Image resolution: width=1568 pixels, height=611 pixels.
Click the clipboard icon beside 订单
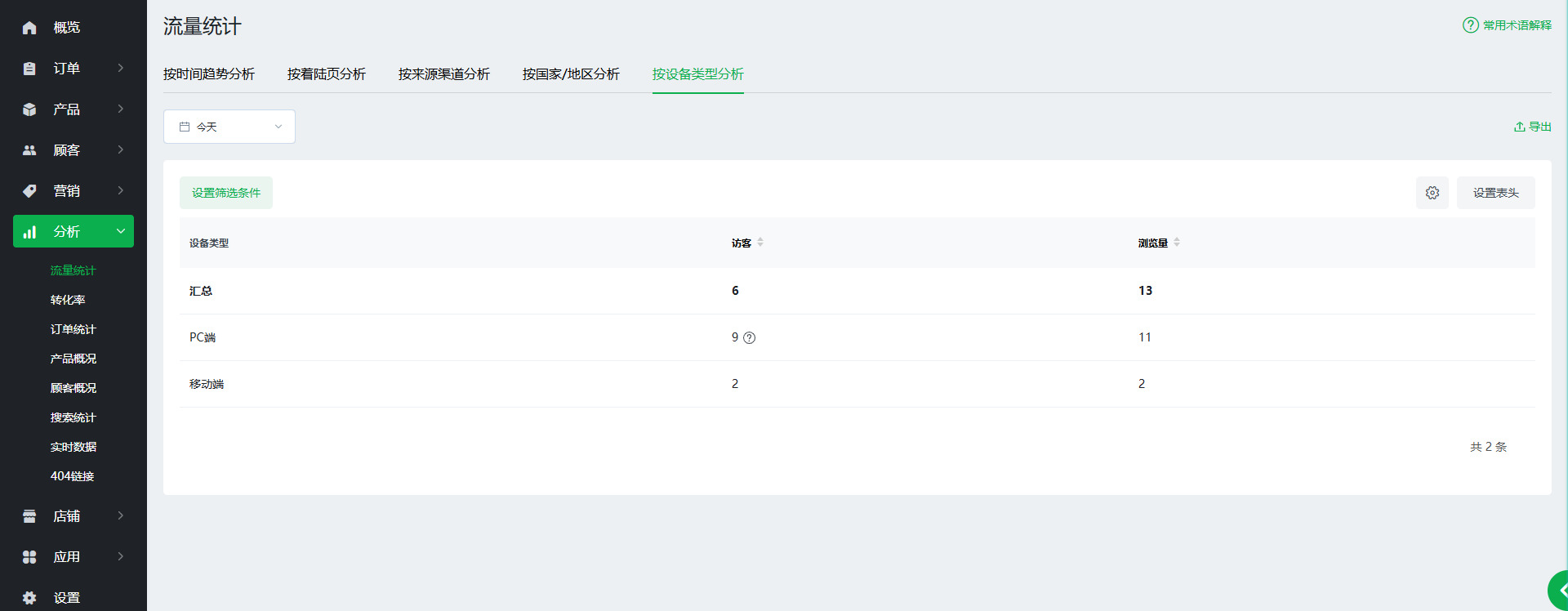point(29,69)
